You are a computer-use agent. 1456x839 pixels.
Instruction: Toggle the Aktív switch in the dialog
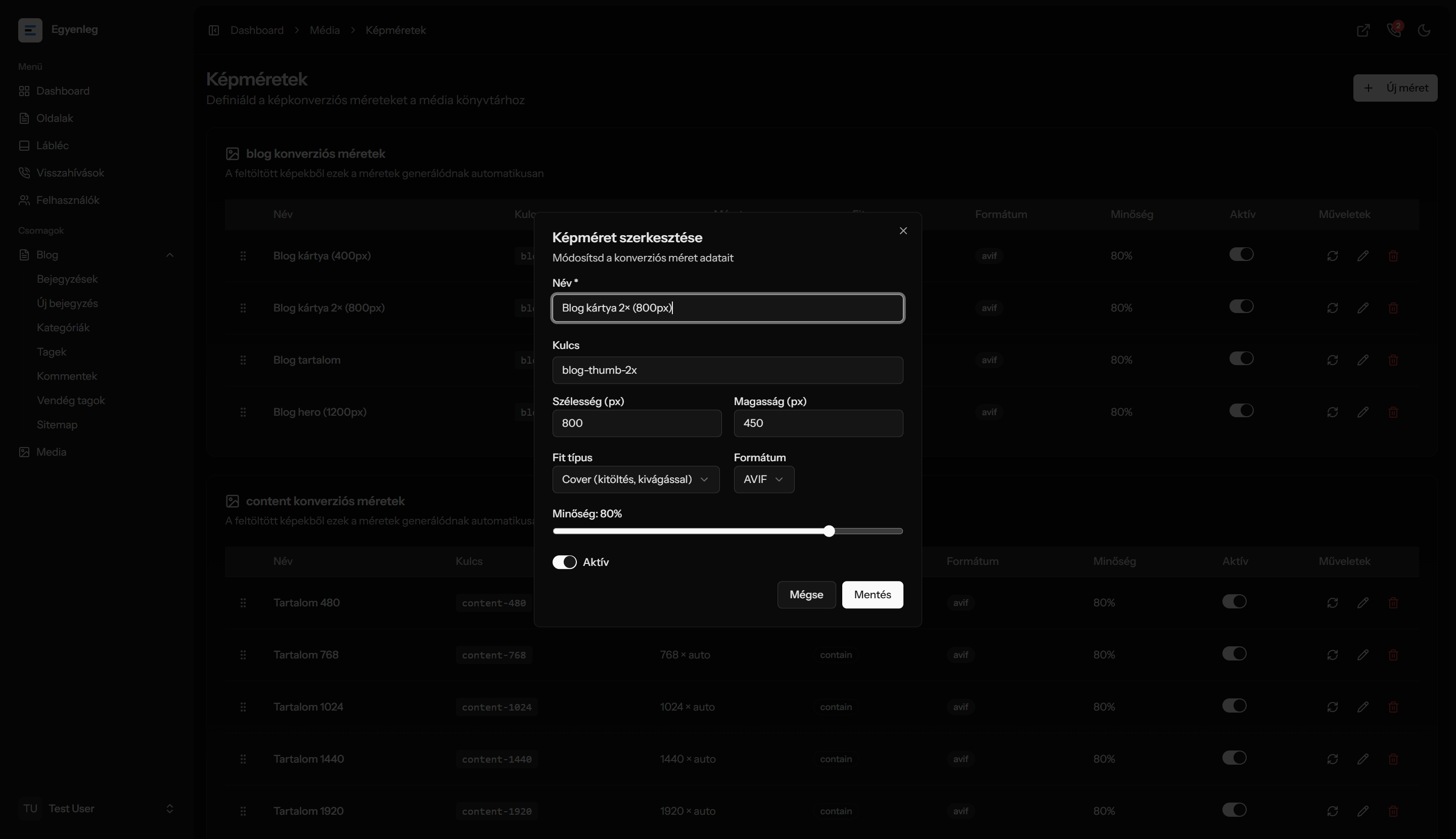[564, 562]
